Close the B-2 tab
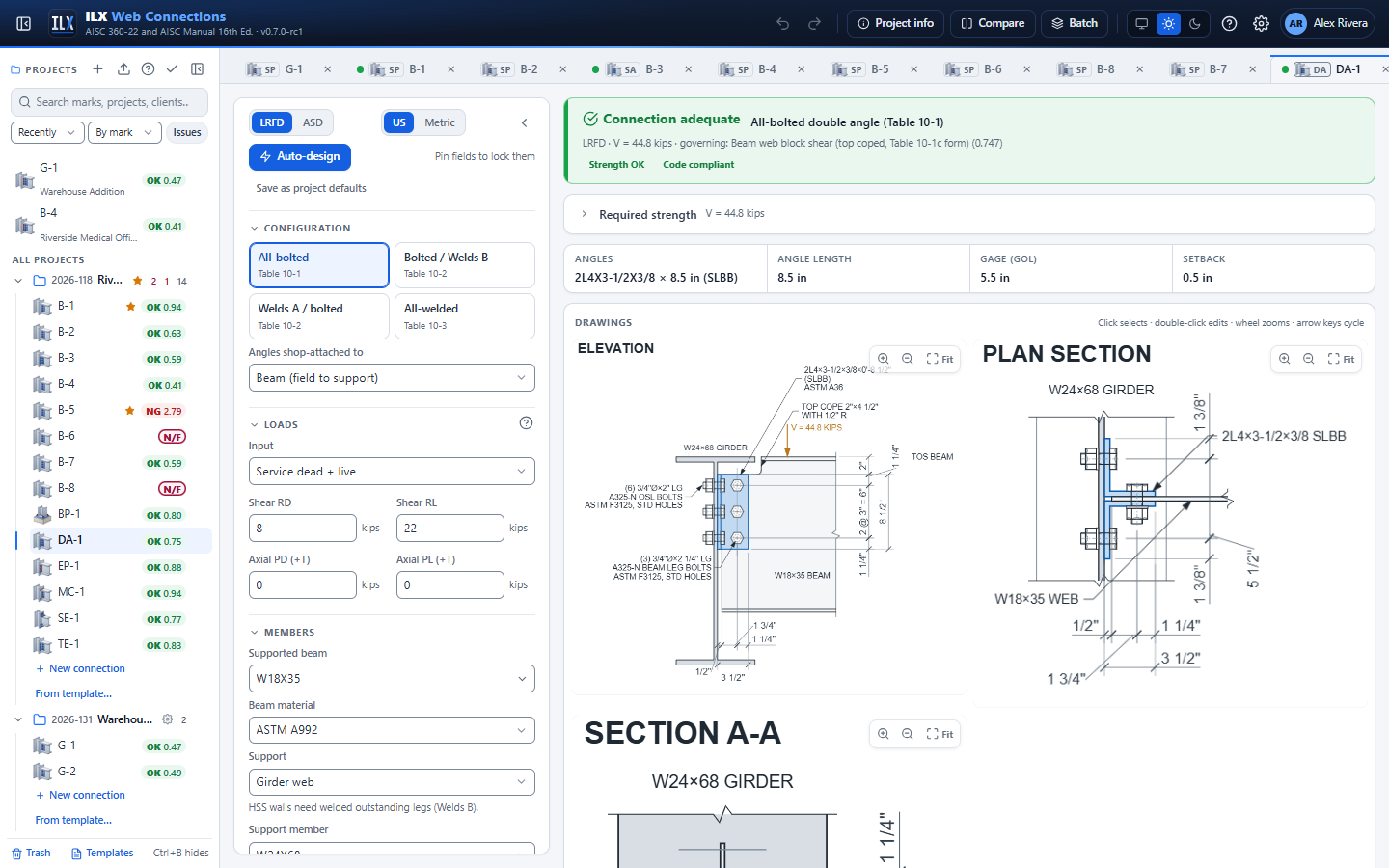Image resolution: width=1389 pixels, height=868 pixels. (x=563, y=69)
